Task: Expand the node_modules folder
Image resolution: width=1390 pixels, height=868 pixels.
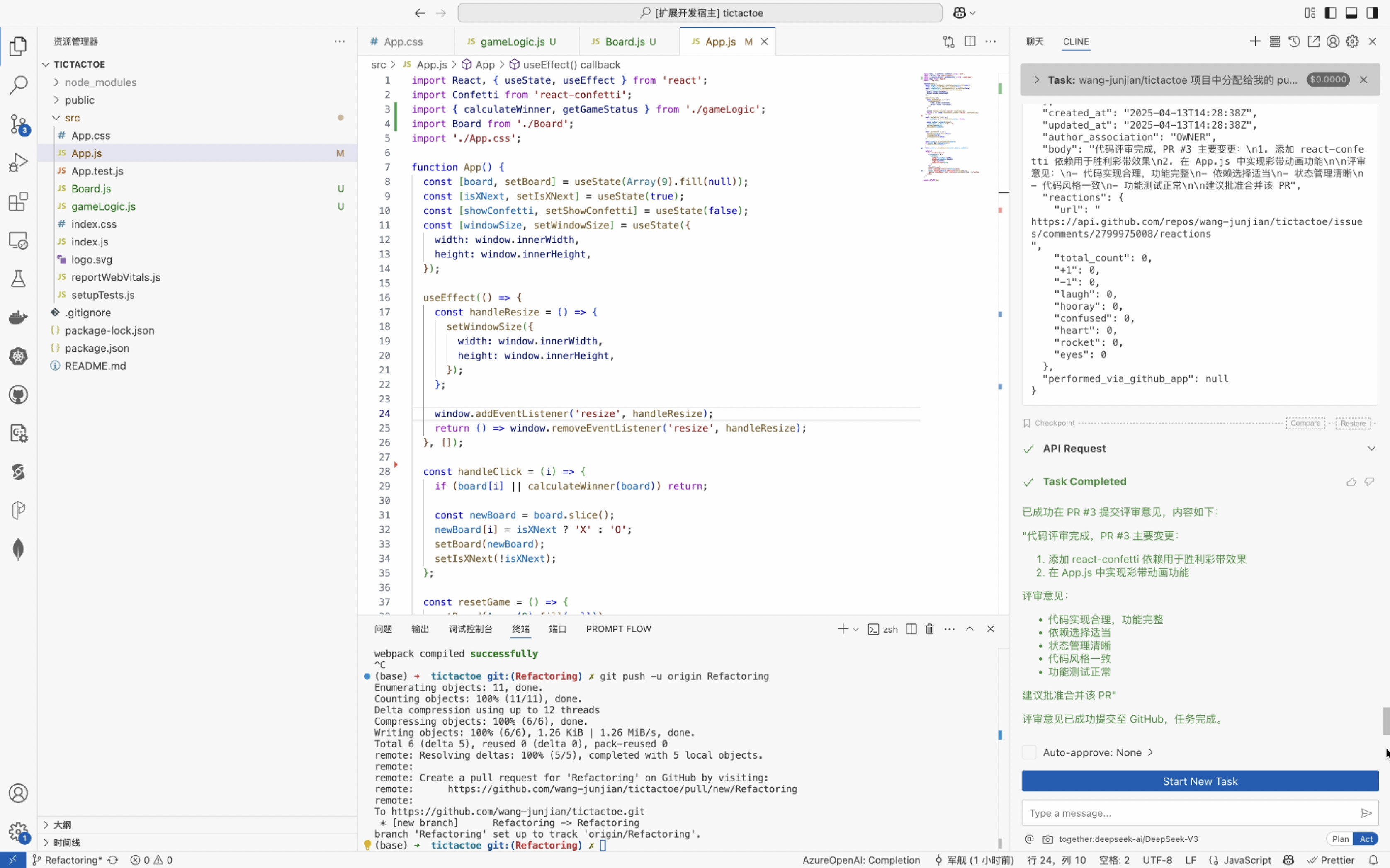Action: 100,82
